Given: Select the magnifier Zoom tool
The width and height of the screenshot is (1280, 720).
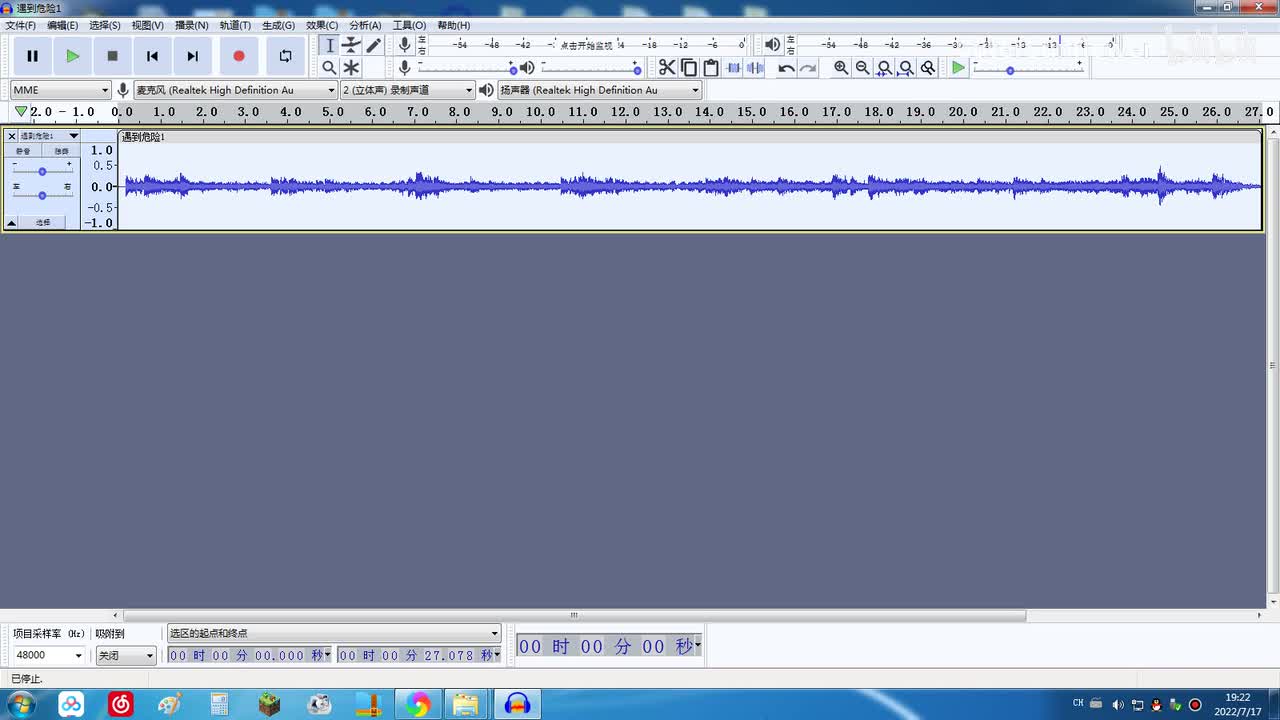Looking at the screenshot, I should 329,68.
